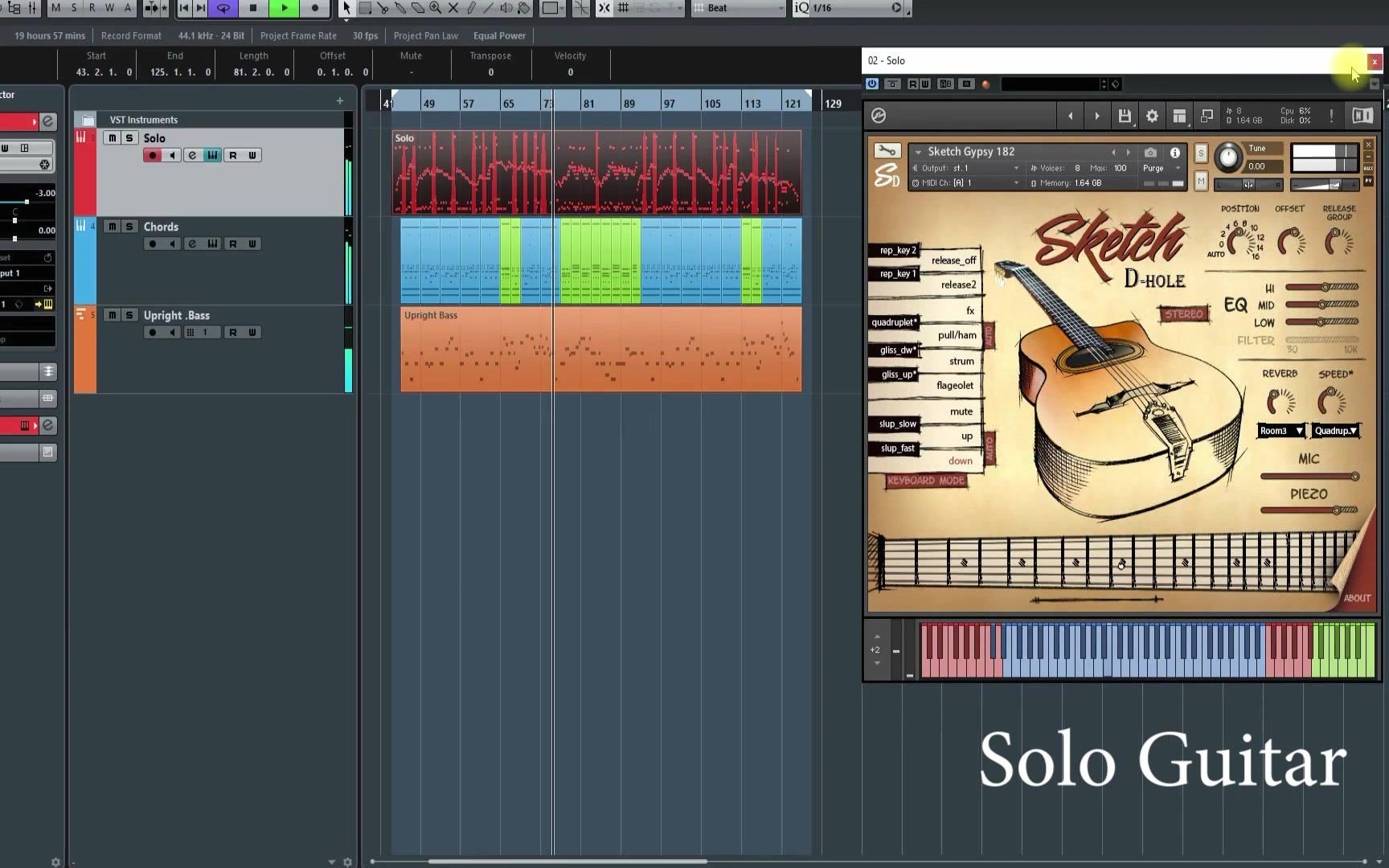
Task: Toggle Read automation on Solo track
Action: 232,155
